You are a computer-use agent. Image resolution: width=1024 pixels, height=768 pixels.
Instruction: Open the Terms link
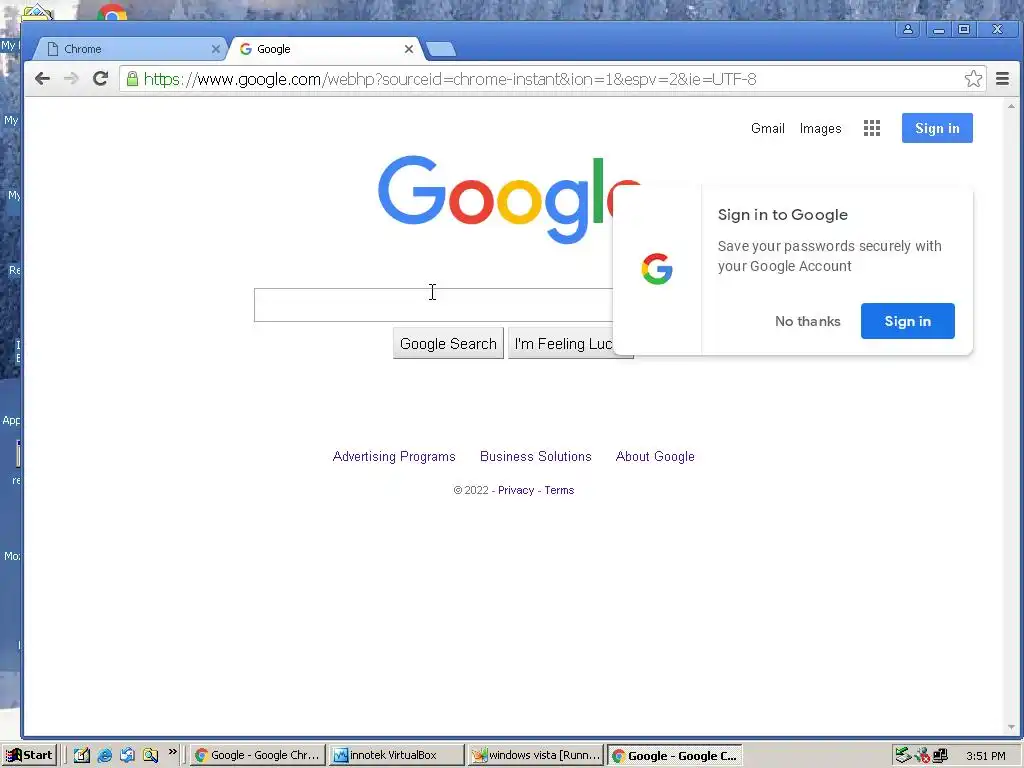click(559, 490)
